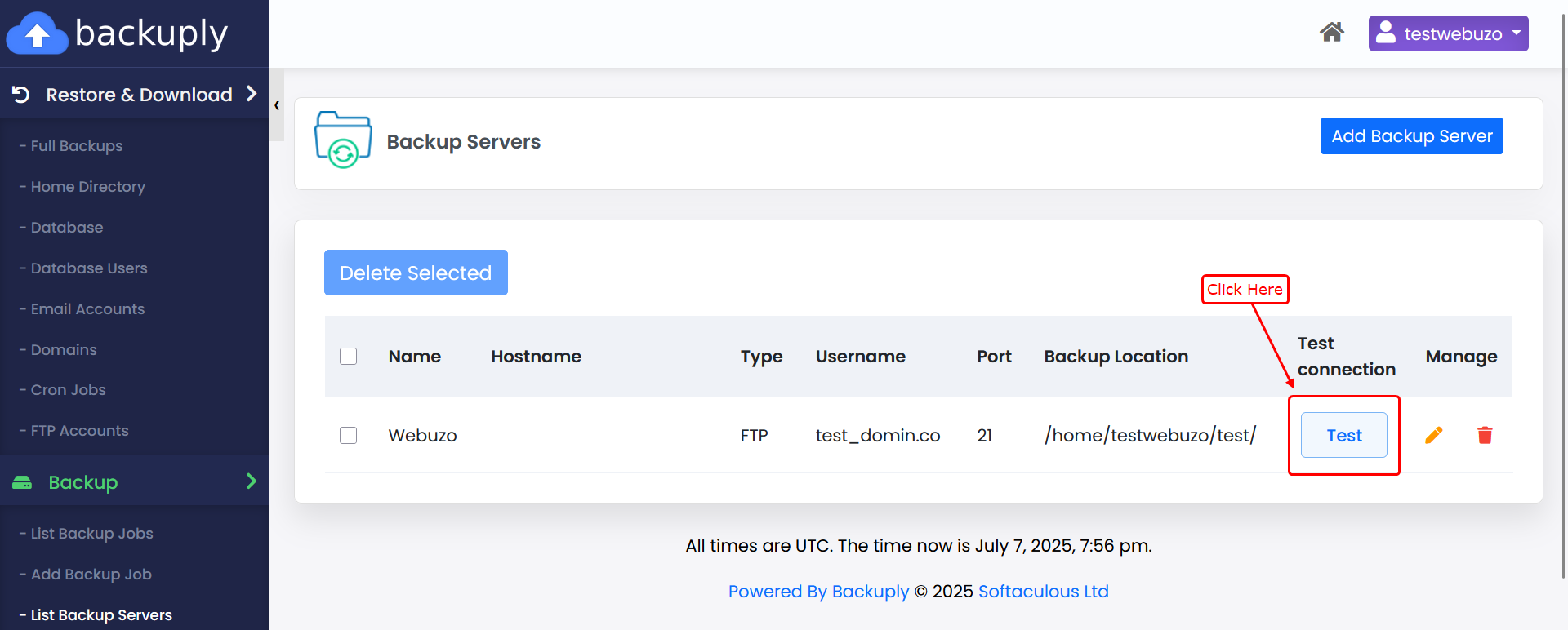Open Full Backups menu item
This screenshot has height=630, width=1568.
[x=77, y=146]
